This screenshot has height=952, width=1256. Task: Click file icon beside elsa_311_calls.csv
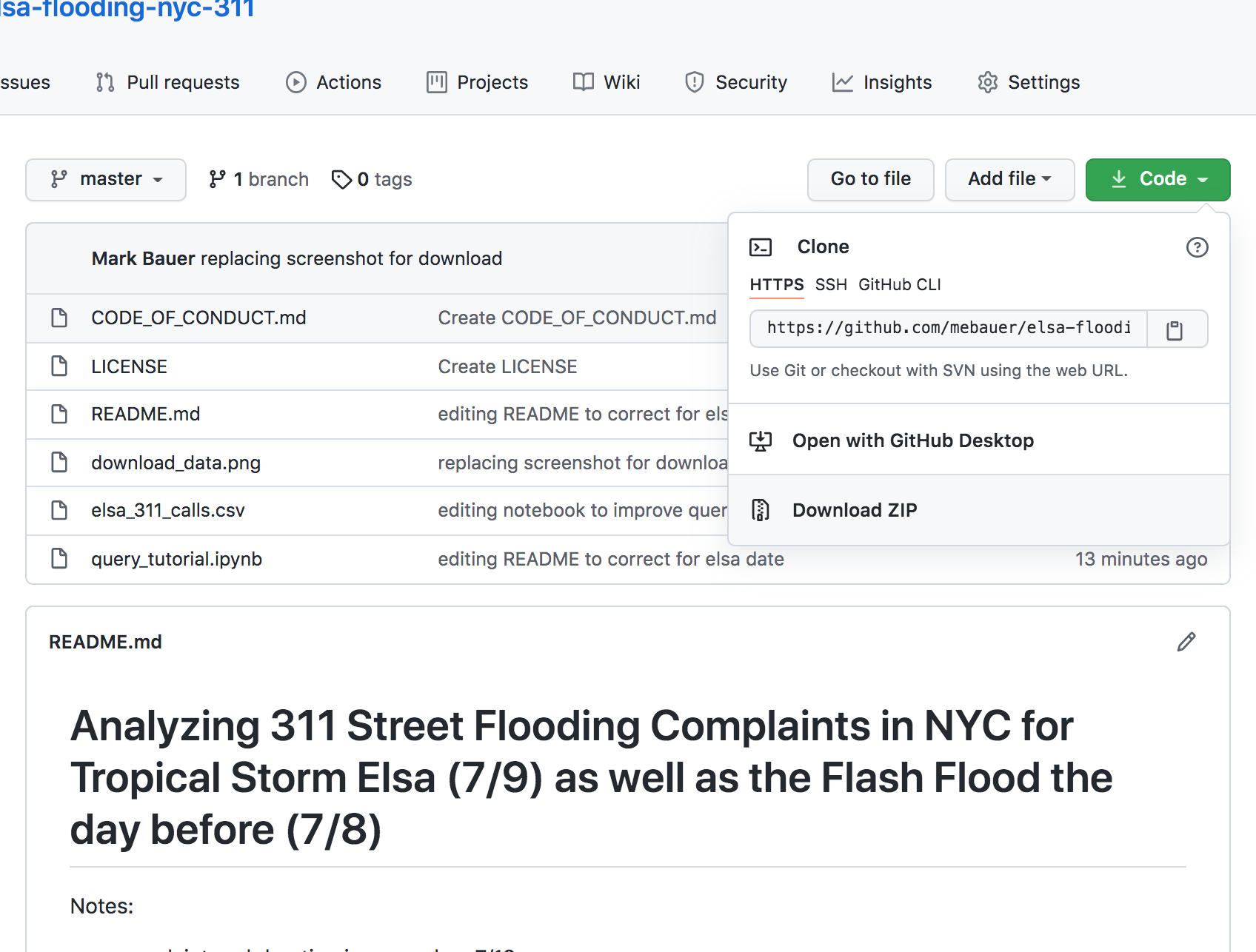coord(59,510)
